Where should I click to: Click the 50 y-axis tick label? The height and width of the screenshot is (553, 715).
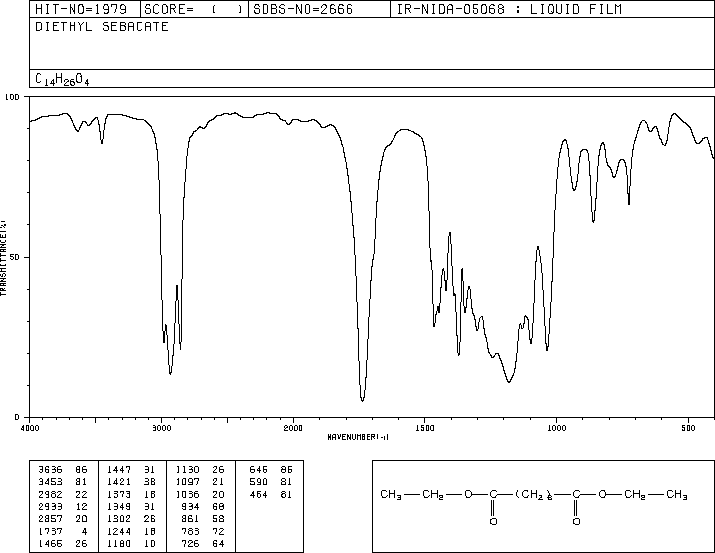[x=16, y=257]
